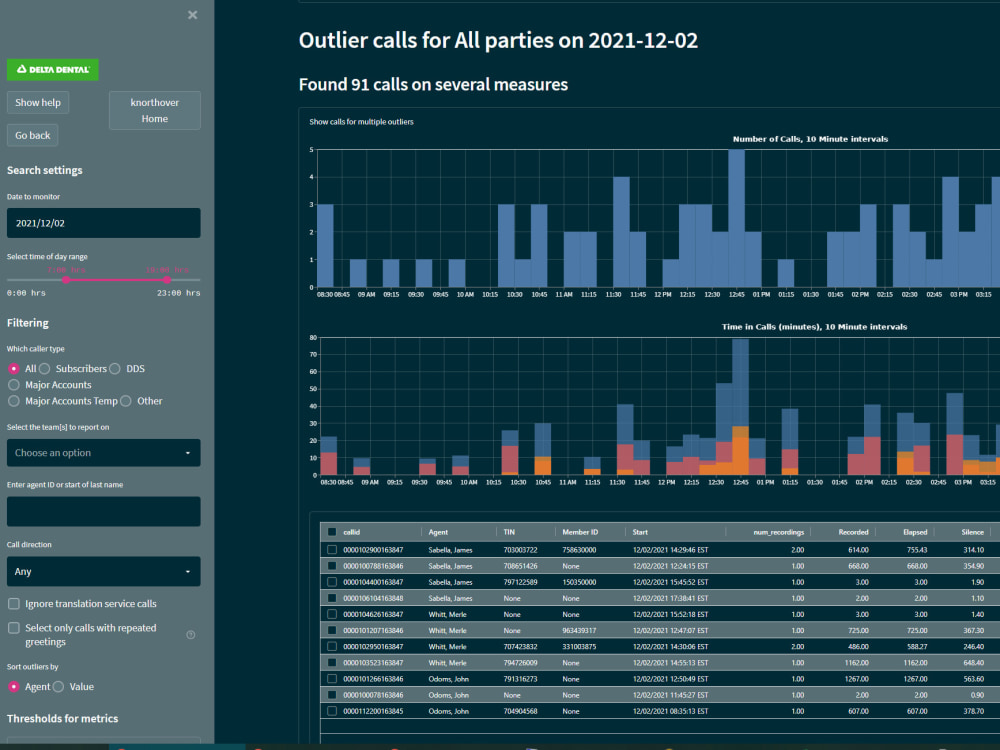1000x750 pixels.
Task: Click TIN cell 704904568
Action: click(520, 711)
